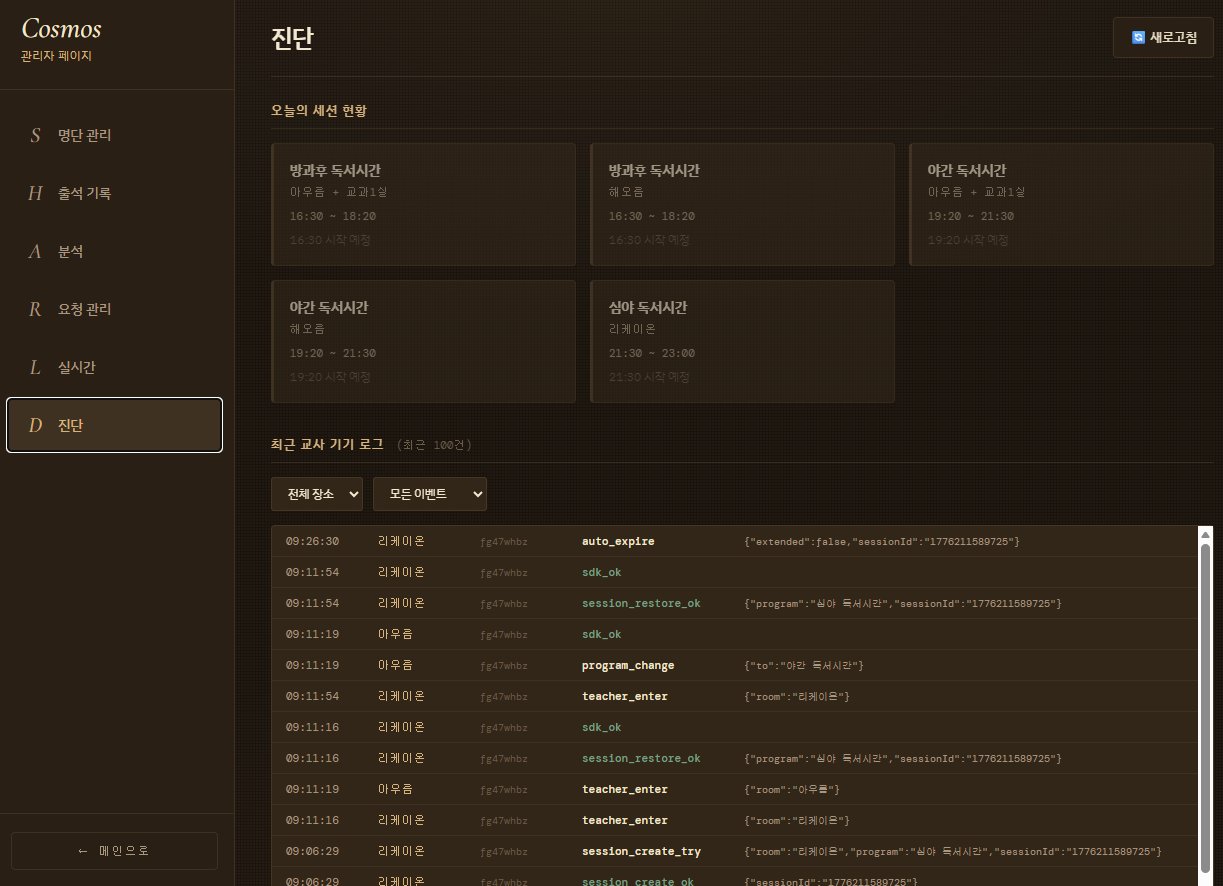Click the L icon for 실시간
The width and height of the screenshot is (1223, 886).
pyautogui.click(x=35, y=367)
